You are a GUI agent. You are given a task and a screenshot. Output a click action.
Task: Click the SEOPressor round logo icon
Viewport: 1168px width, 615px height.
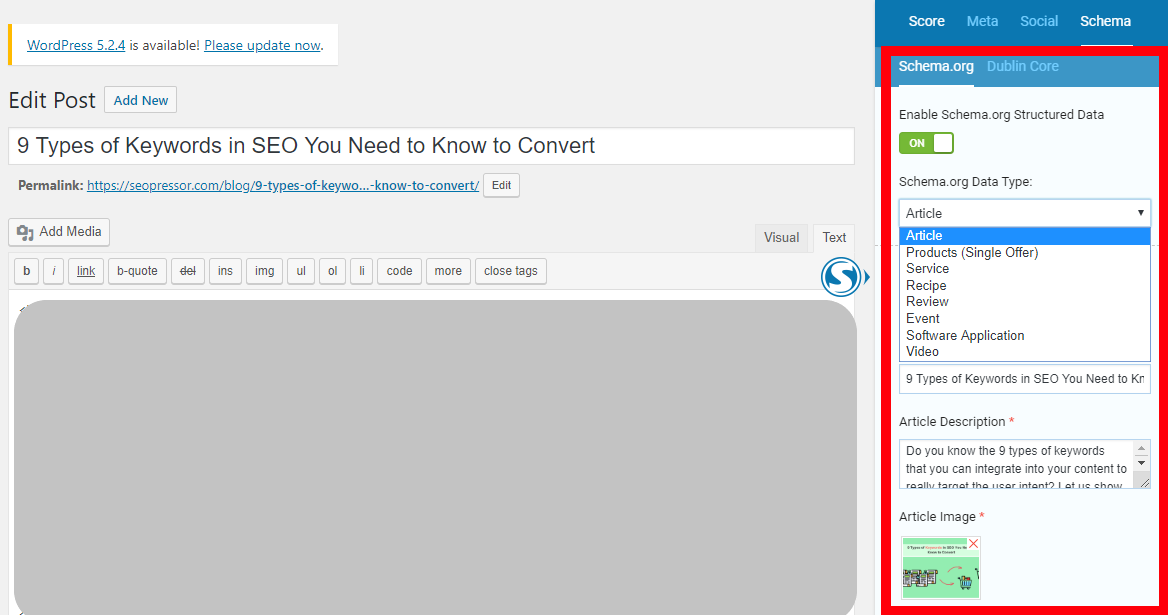point(841,277)
